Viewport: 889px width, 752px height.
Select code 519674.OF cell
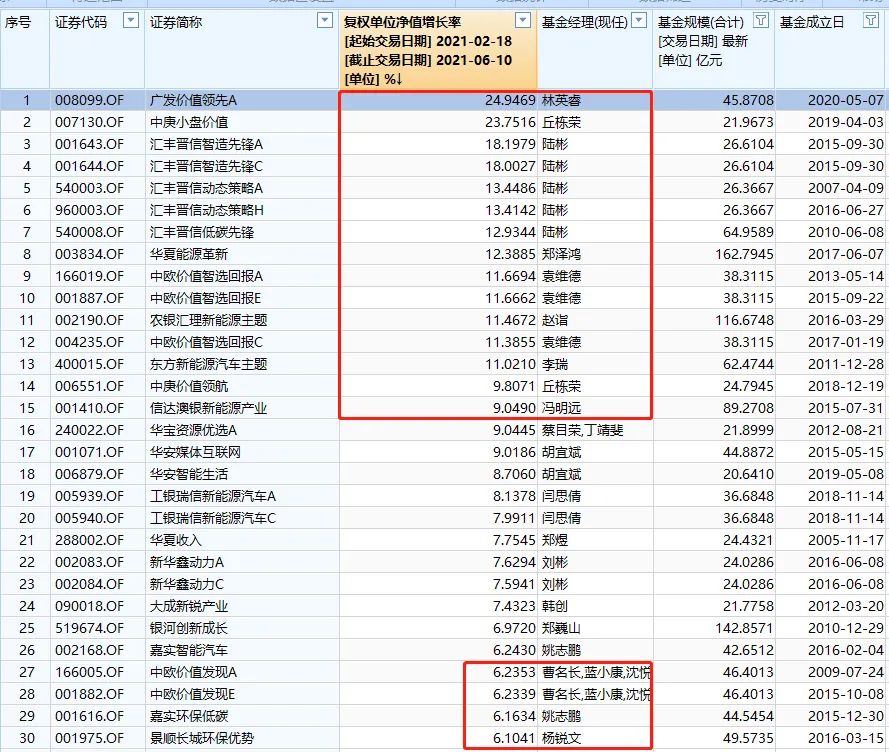90,628
